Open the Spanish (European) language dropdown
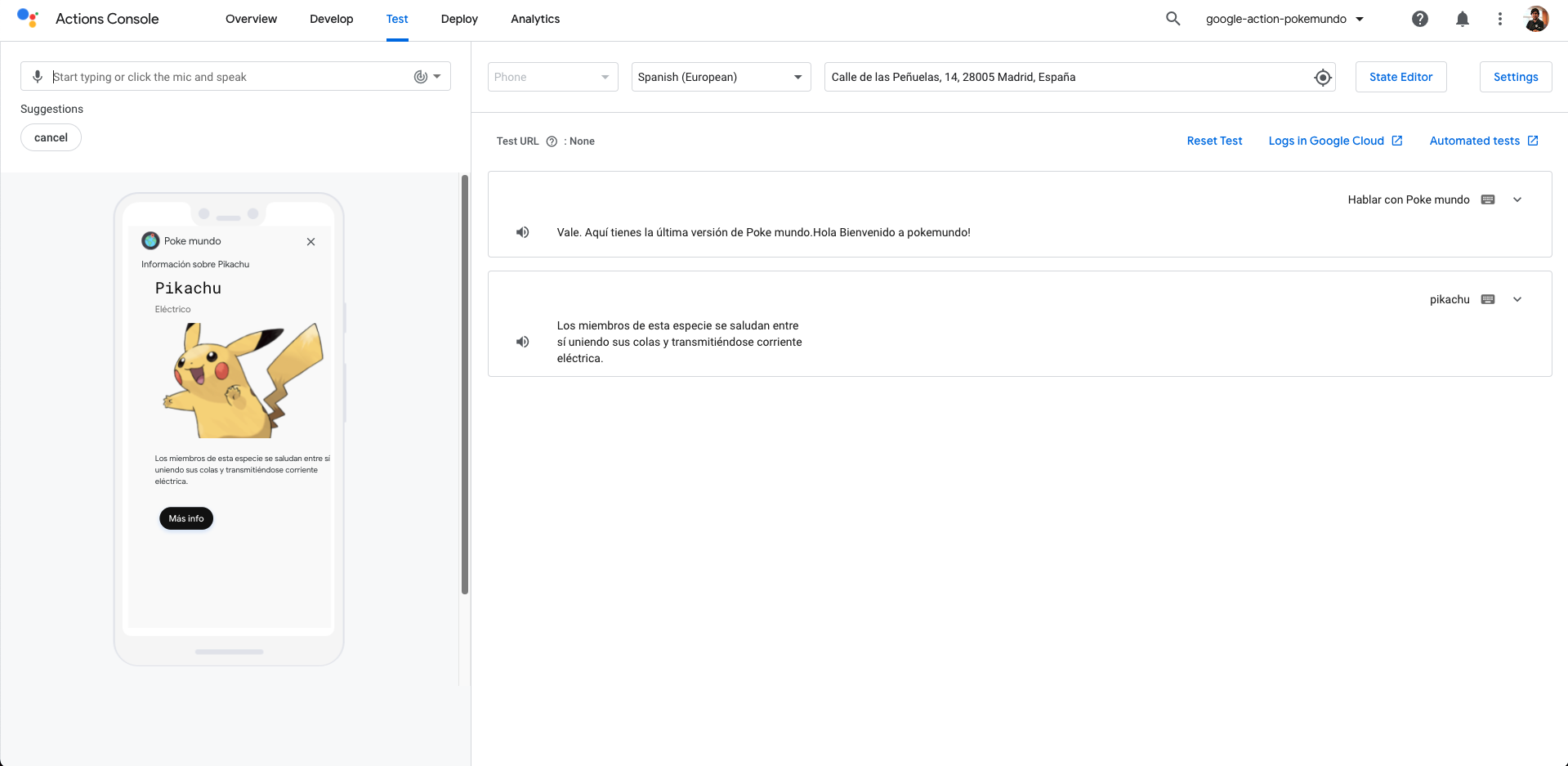 pos(721,77)
